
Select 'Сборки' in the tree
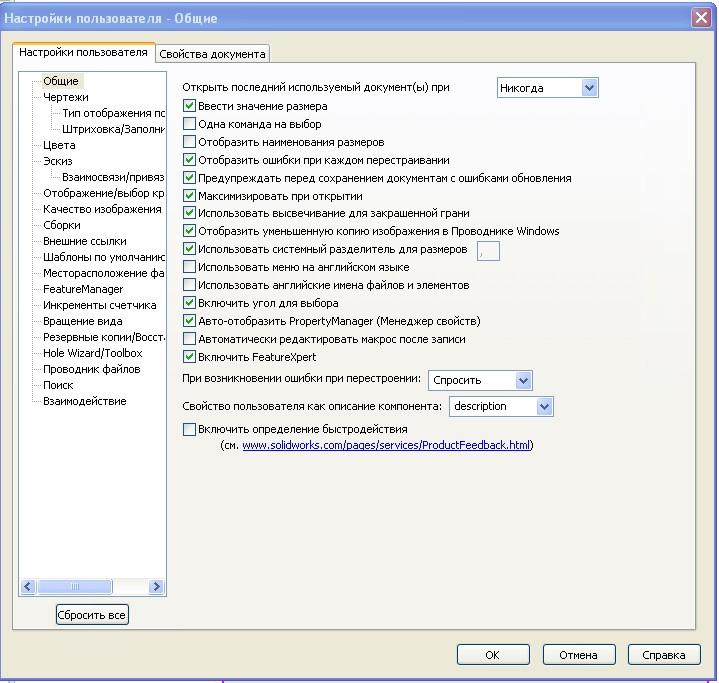[x=62, y=225]
